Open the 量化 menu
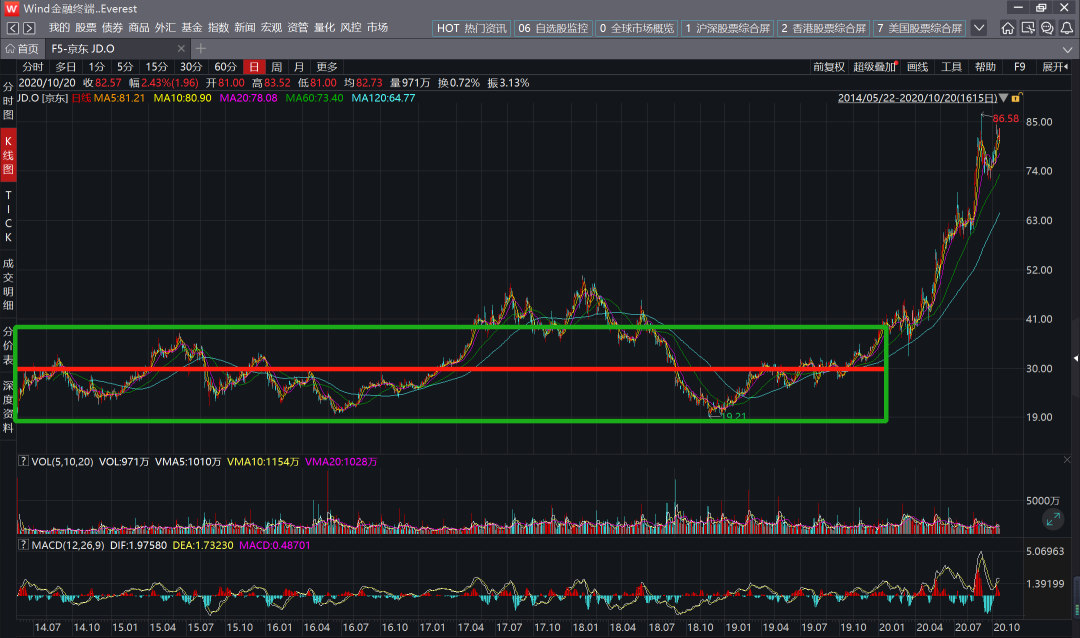This screenshot has height=638, width=1080. [324, 28]
